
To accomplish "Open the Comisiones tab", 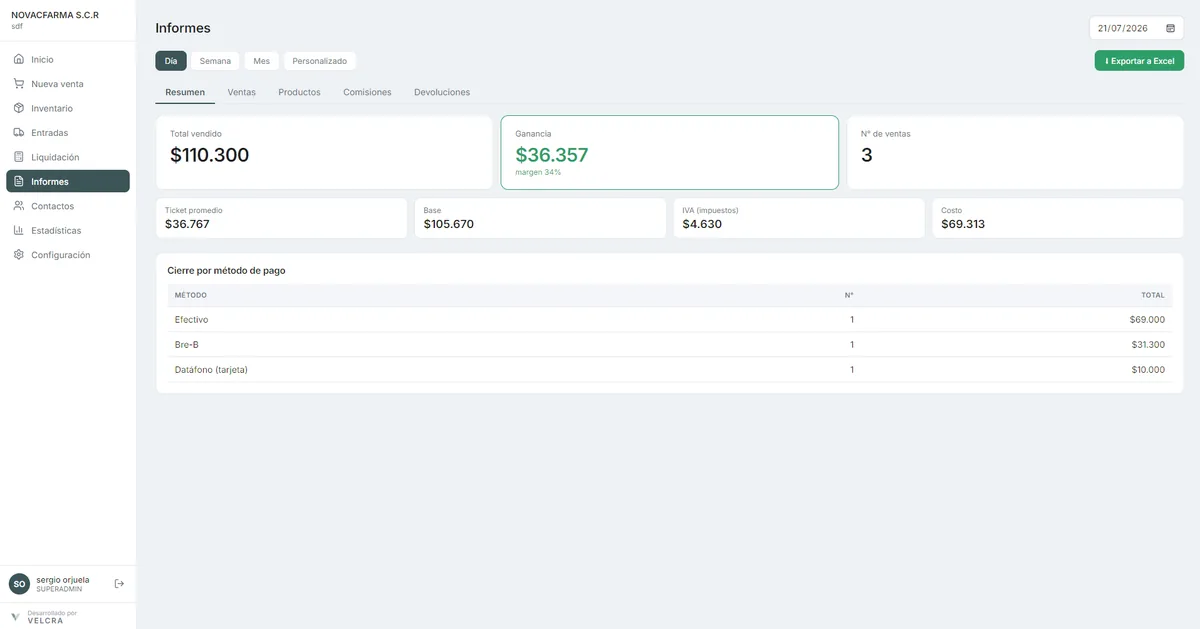I will (367, 92).
